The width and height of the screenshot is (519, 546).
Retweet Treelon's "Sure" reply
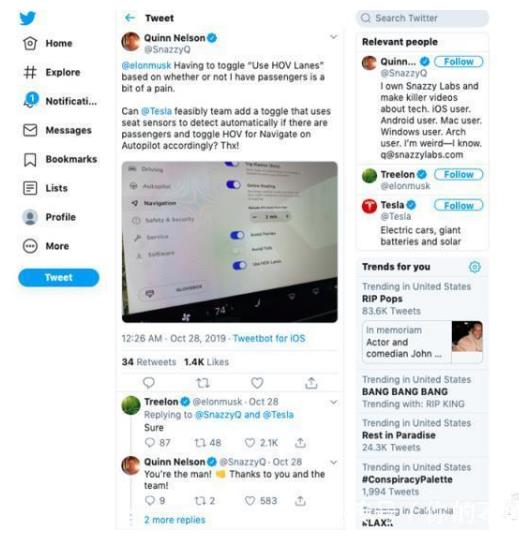[x=200, y=443]
